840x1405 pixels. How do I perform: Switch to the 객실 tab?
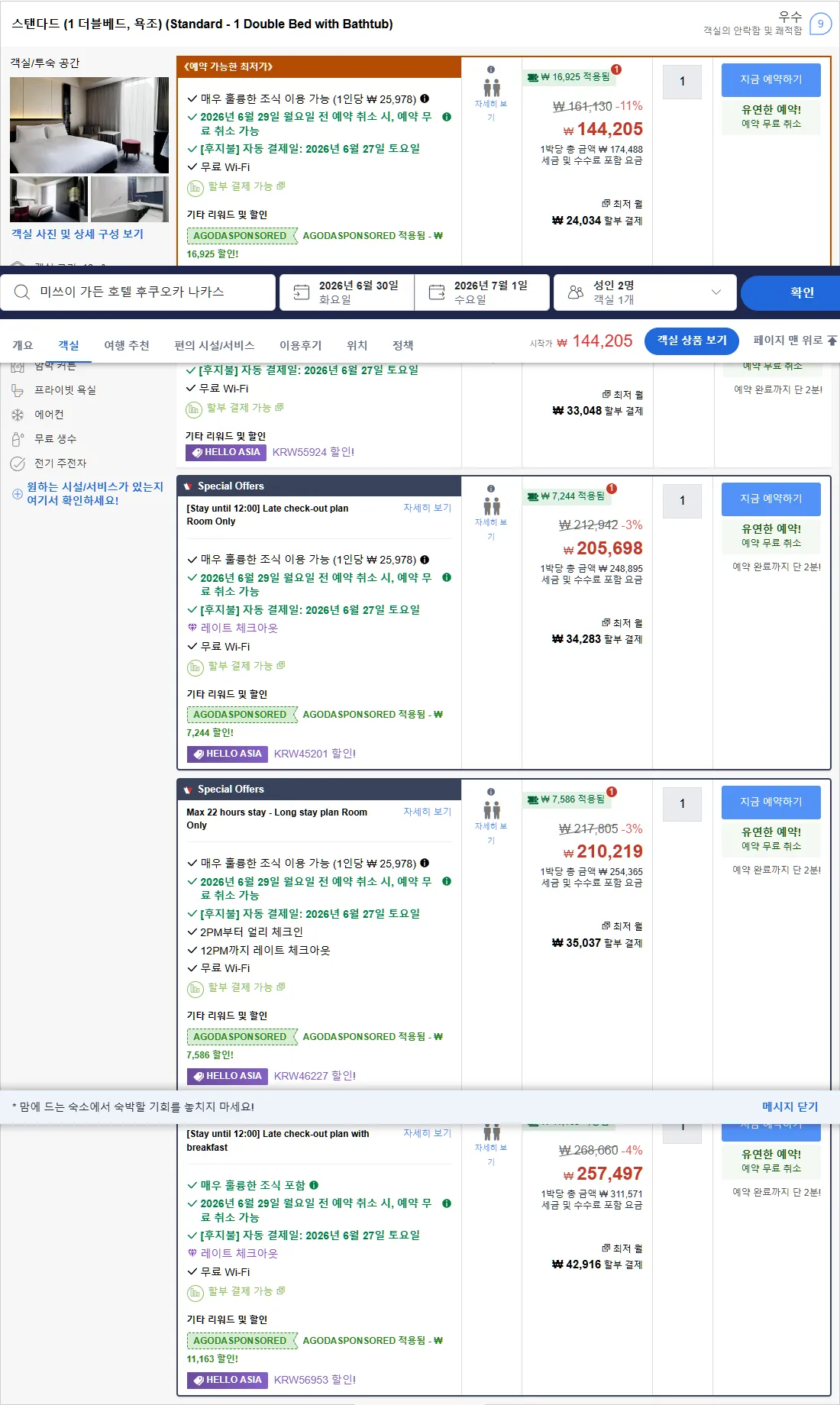[69, 345]
